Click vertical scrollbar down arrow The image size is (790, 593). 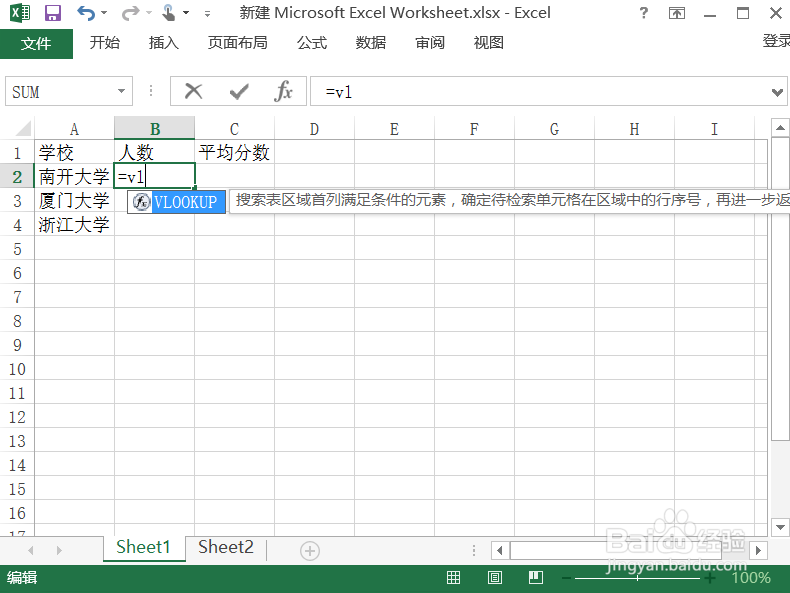pos(780,528)
